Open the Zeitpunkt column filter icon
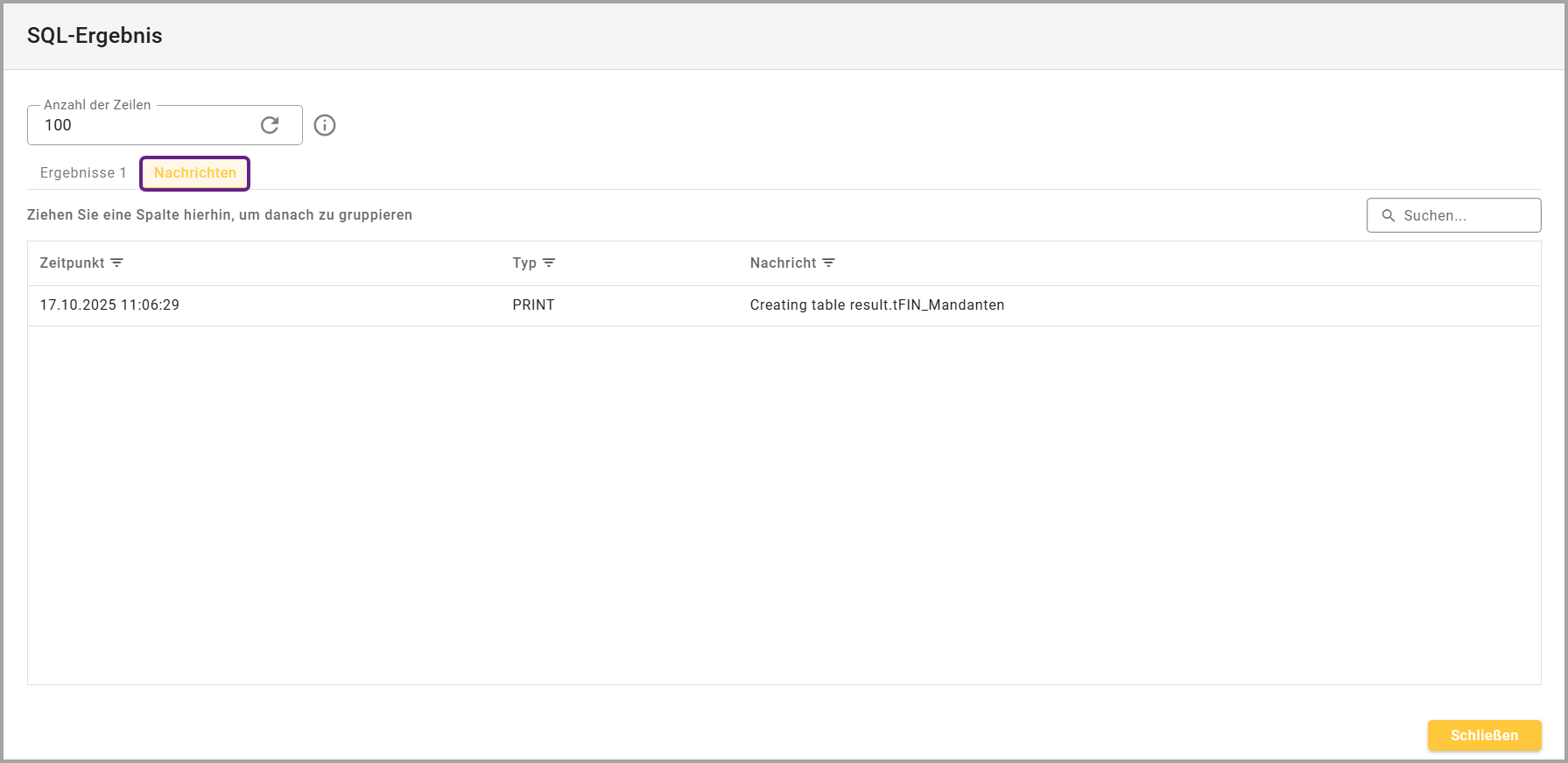This screenshot has height=763, width=1568. click(116, 262)
